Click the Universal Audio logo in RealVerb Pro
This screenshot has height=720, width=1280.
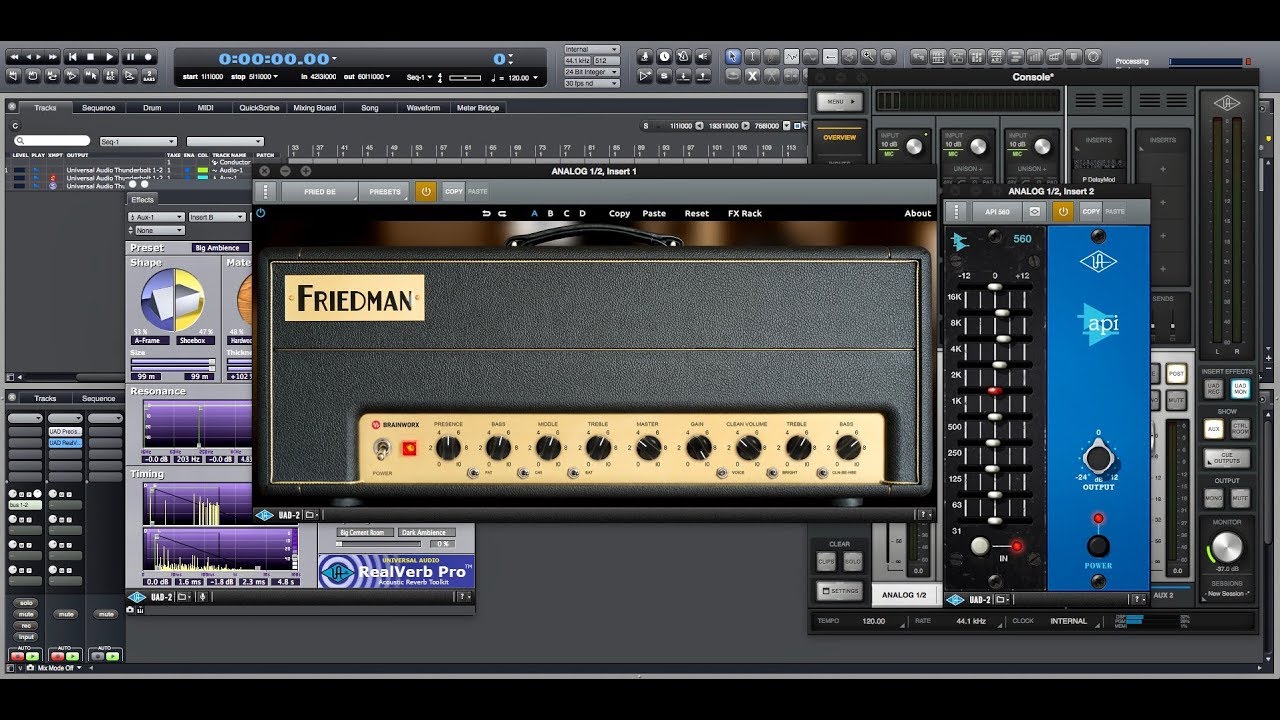pyautogui.click(x=336, y=573)
